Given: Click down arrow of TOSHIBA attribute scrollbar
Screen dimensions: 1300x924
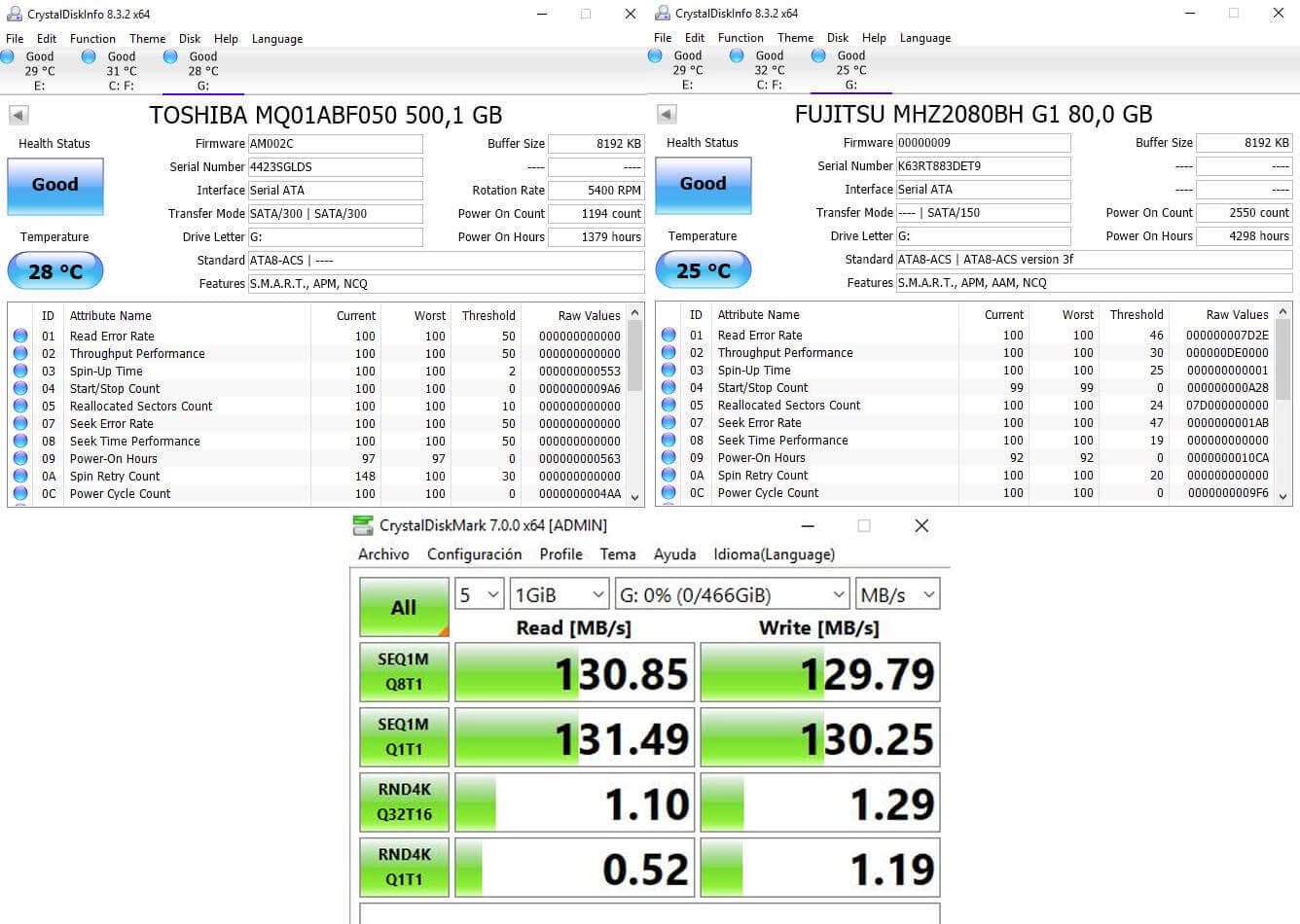Looking at the screenshot, I should pyautogui.click(x=636, y=497).
